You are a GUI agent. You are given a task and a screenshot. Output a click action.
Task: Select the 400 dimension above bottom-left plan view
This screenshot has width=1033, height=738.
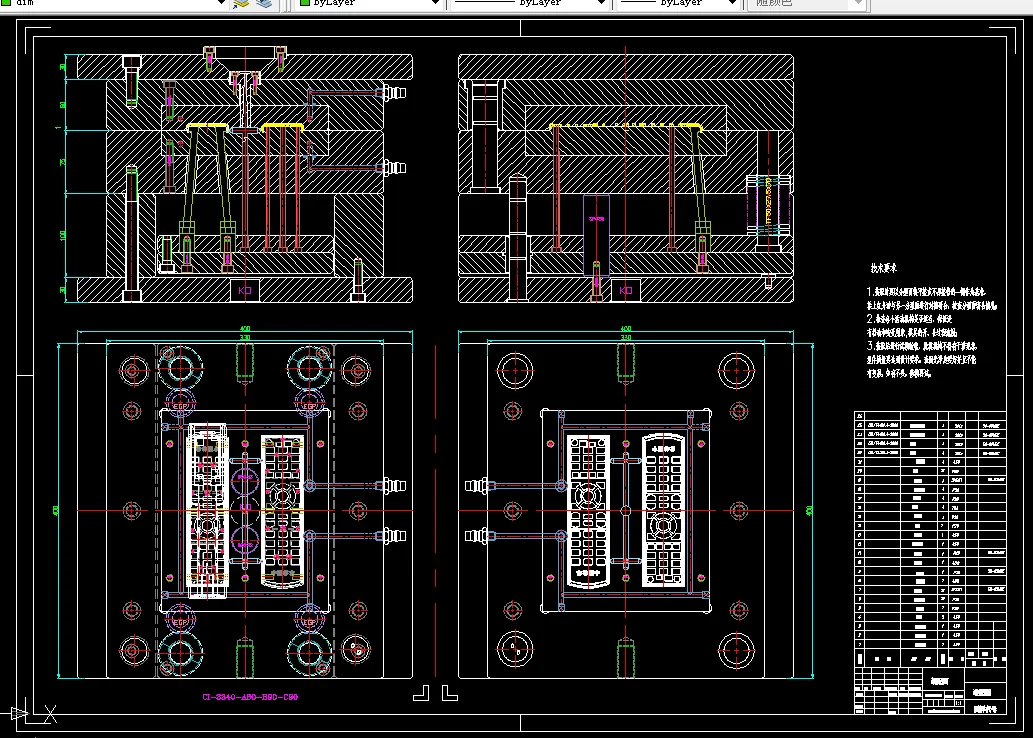(x=244, y=328)
